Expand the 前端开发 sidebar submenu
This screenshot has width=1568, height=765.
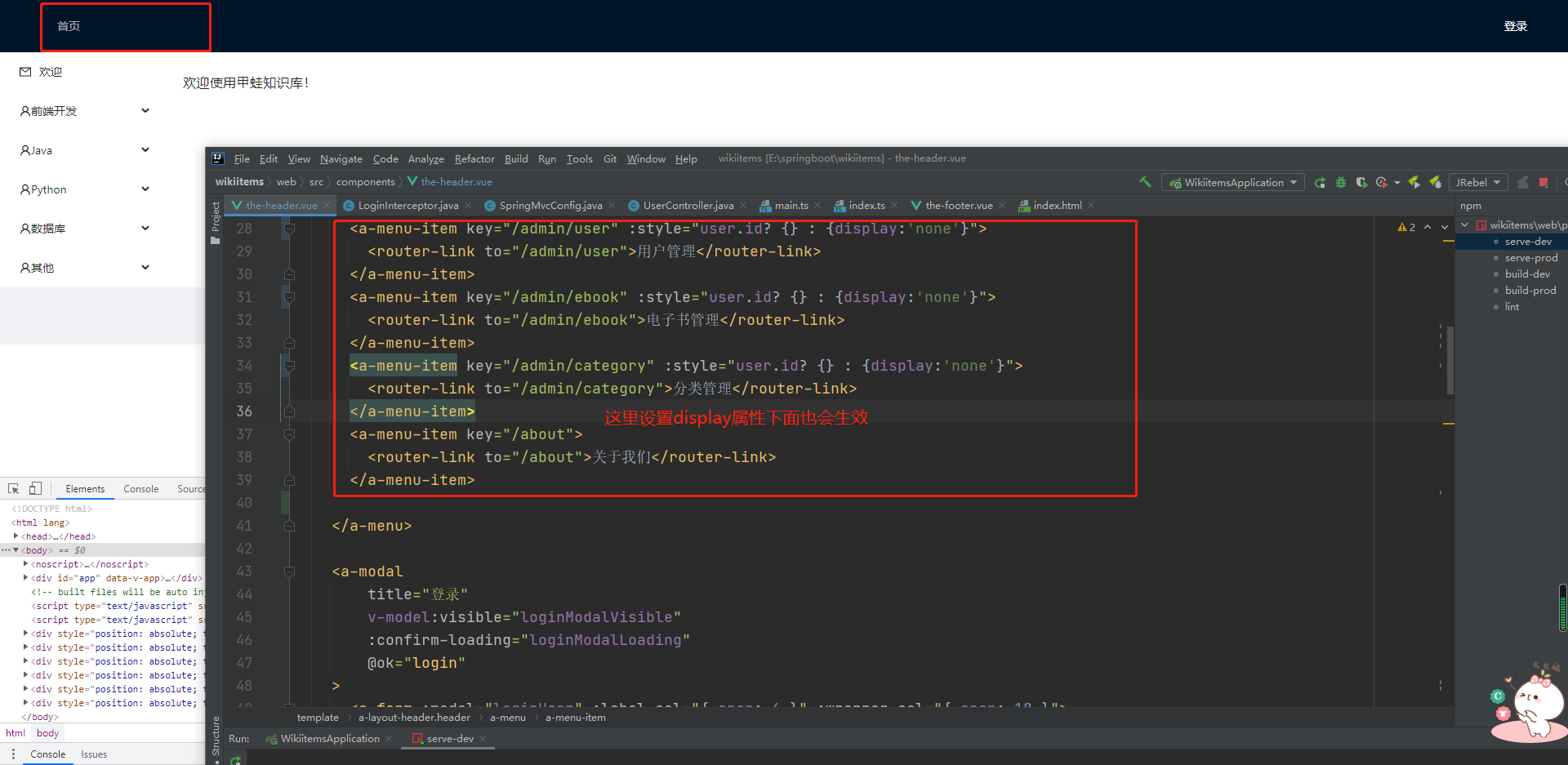[145, 110]
